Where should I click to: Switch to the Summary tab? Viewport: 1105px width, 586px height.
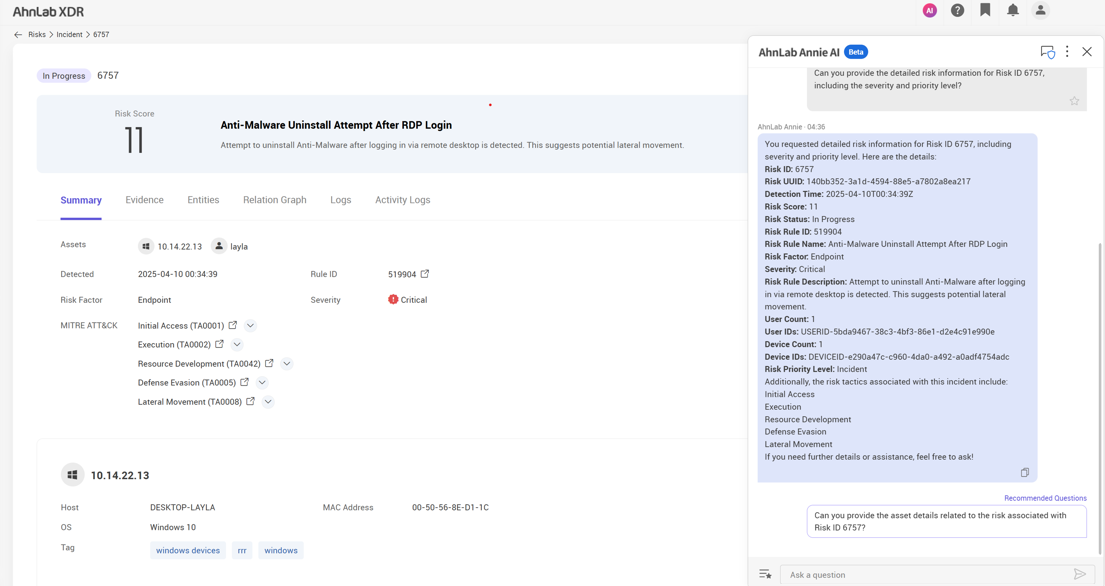81,200
